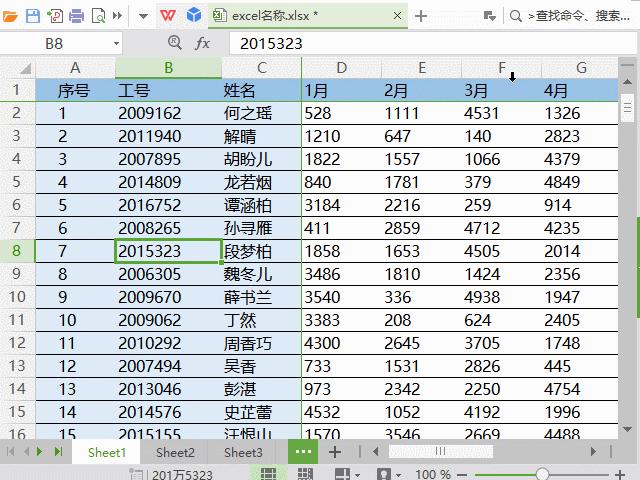Screen dimensions: 640x480
Task: Switch to Page Break Preview view icon
Action: pos(305,474)
